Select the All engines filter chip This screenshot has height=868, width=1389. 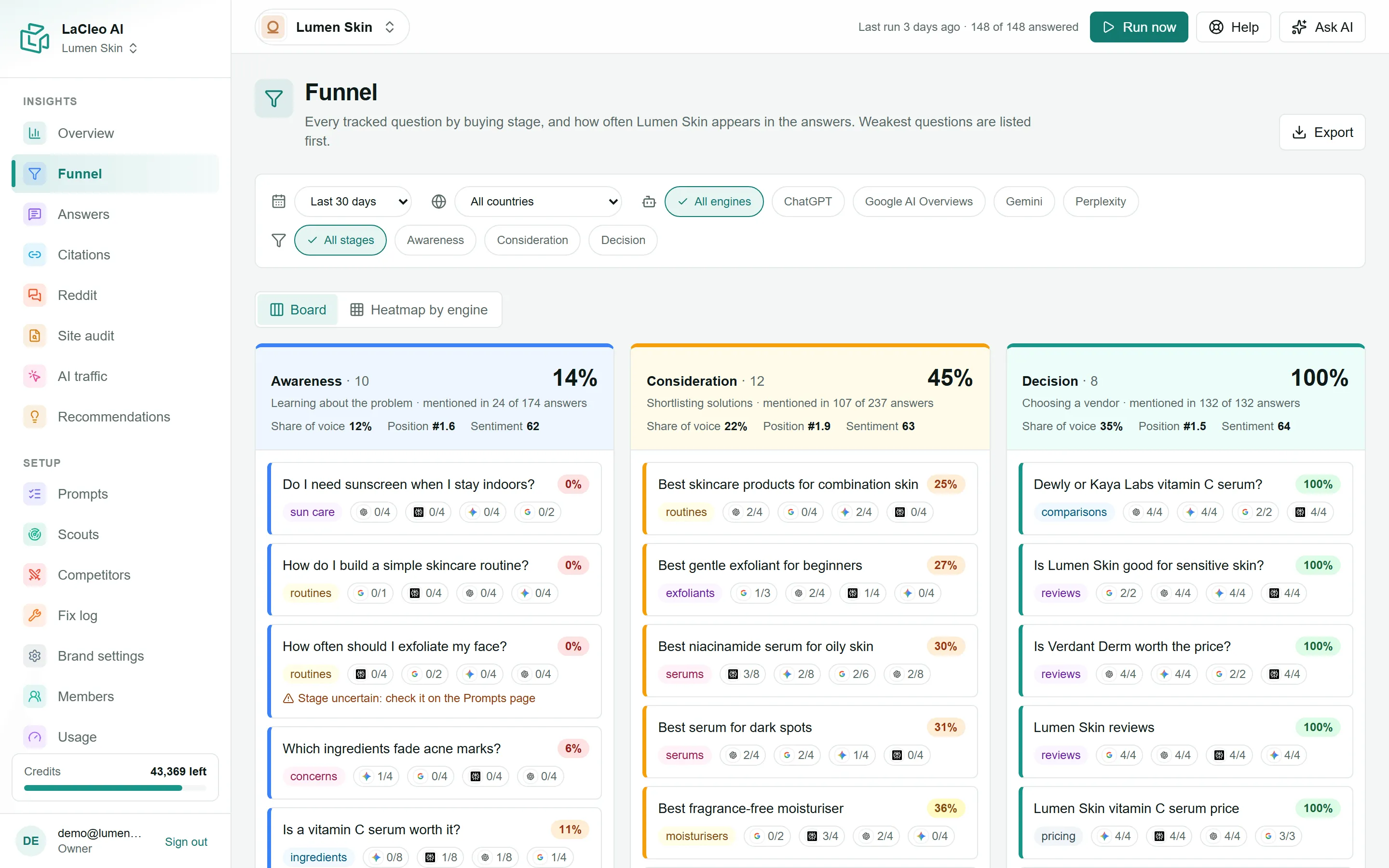[x=713, y=202]
